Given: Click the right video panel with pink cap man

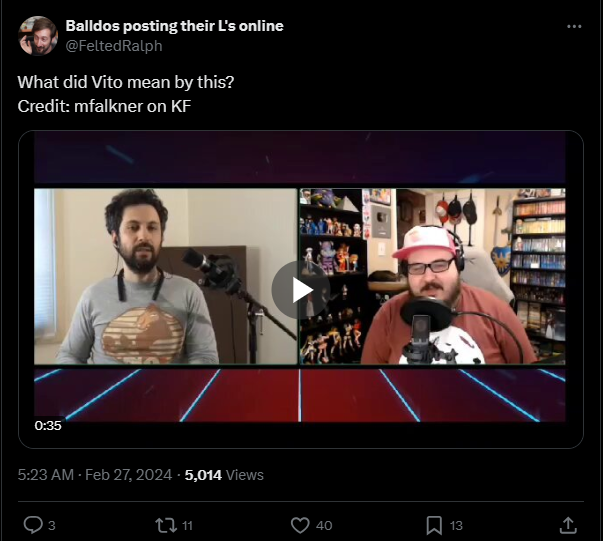Looking at the screenshot, I should coord(433,276).
